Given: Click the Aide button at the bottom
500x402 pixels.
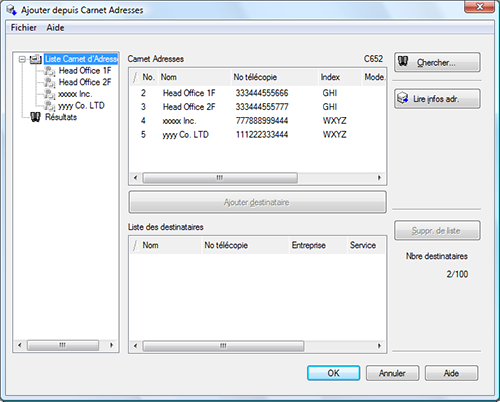Looking at the screenshot, I should (x=451, y=373).
